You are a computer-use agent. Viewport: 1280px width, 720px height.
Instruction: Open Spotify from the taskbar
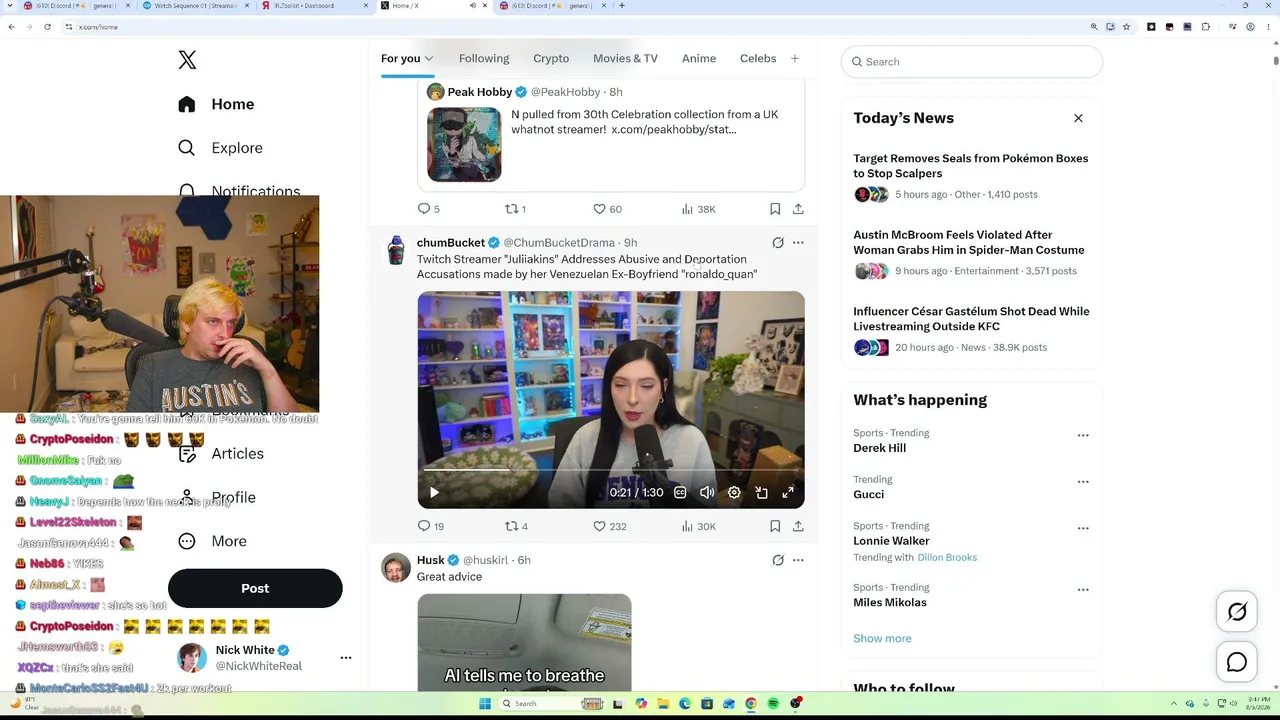[x=773, y=704]
